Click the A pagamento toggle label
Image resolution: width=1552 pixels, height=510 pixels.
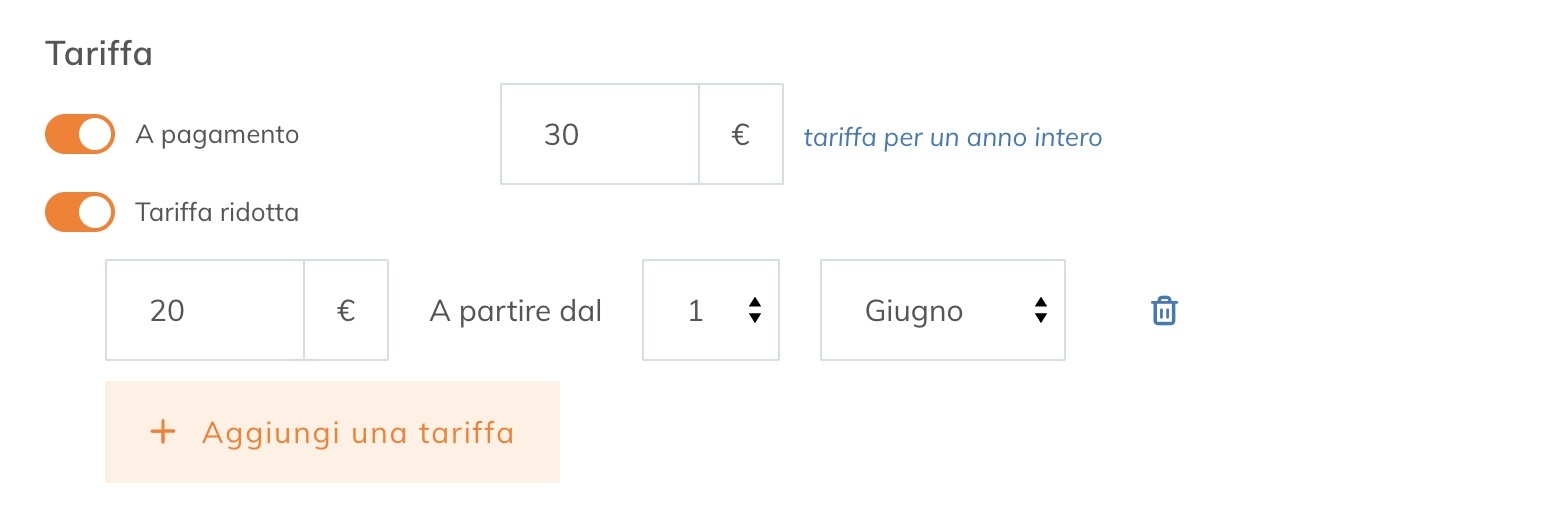[x=217, y=134]
